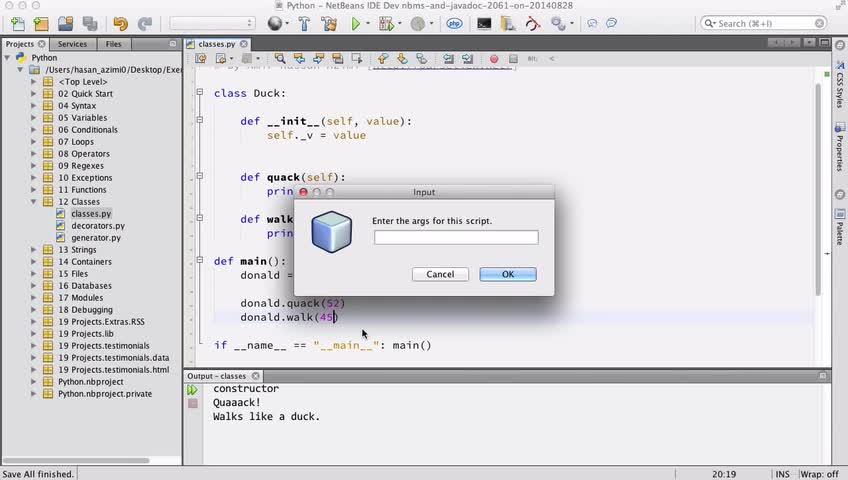Click the Re-run green arrows in Output
Screen dimensions: 848x480
pos(193,390)
